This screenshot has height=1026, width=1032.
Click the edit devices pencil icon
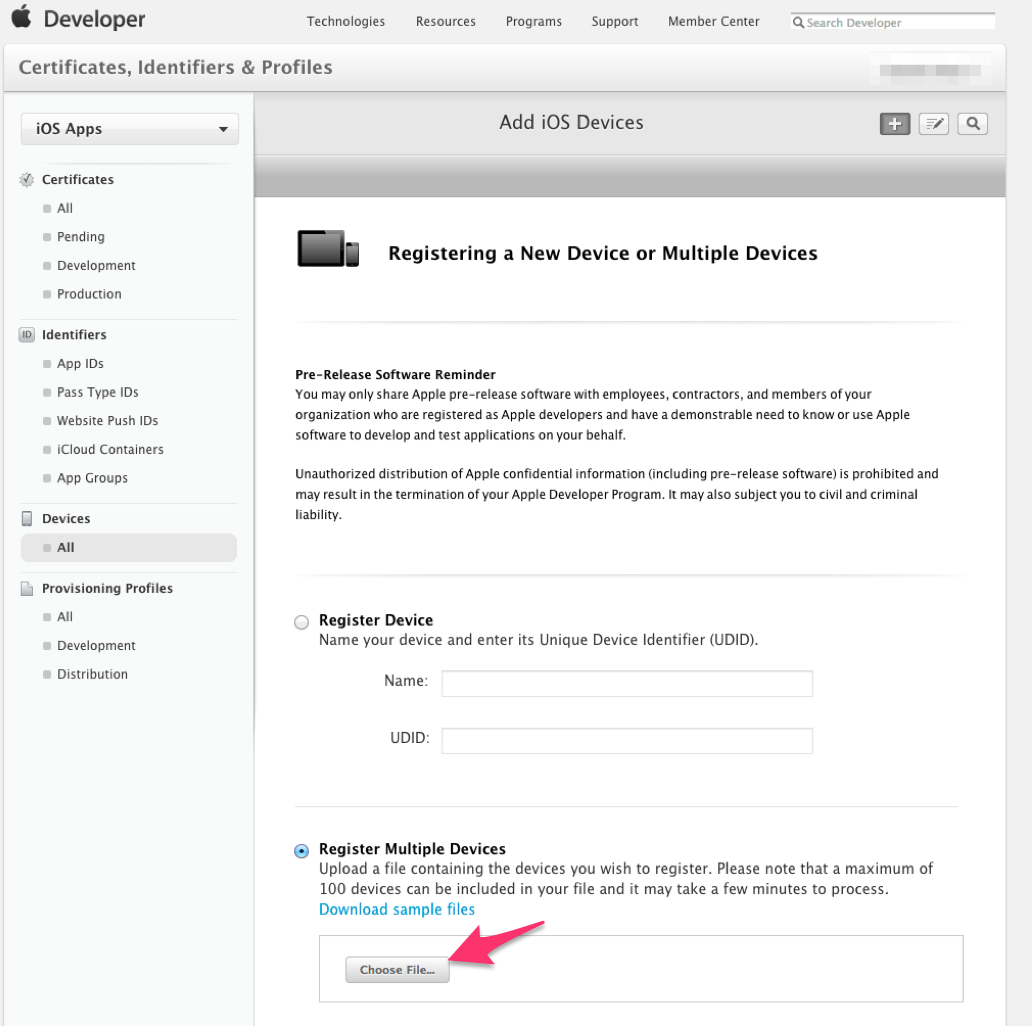click(x=933, y=124)
